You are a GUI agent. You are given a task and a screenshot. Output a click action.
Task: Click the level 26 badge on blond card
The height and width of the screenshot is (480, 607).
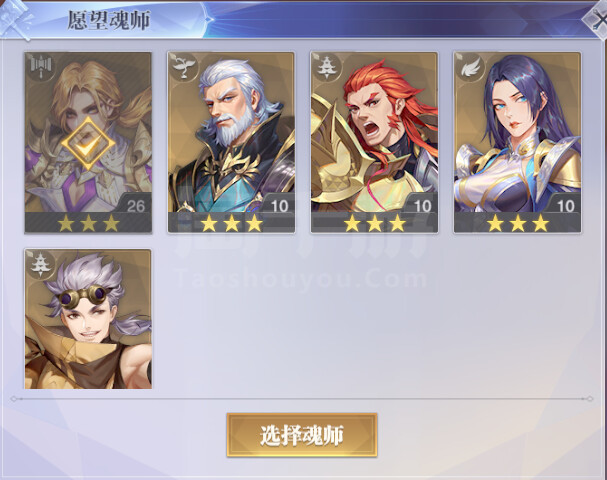[x=135, y=205]
